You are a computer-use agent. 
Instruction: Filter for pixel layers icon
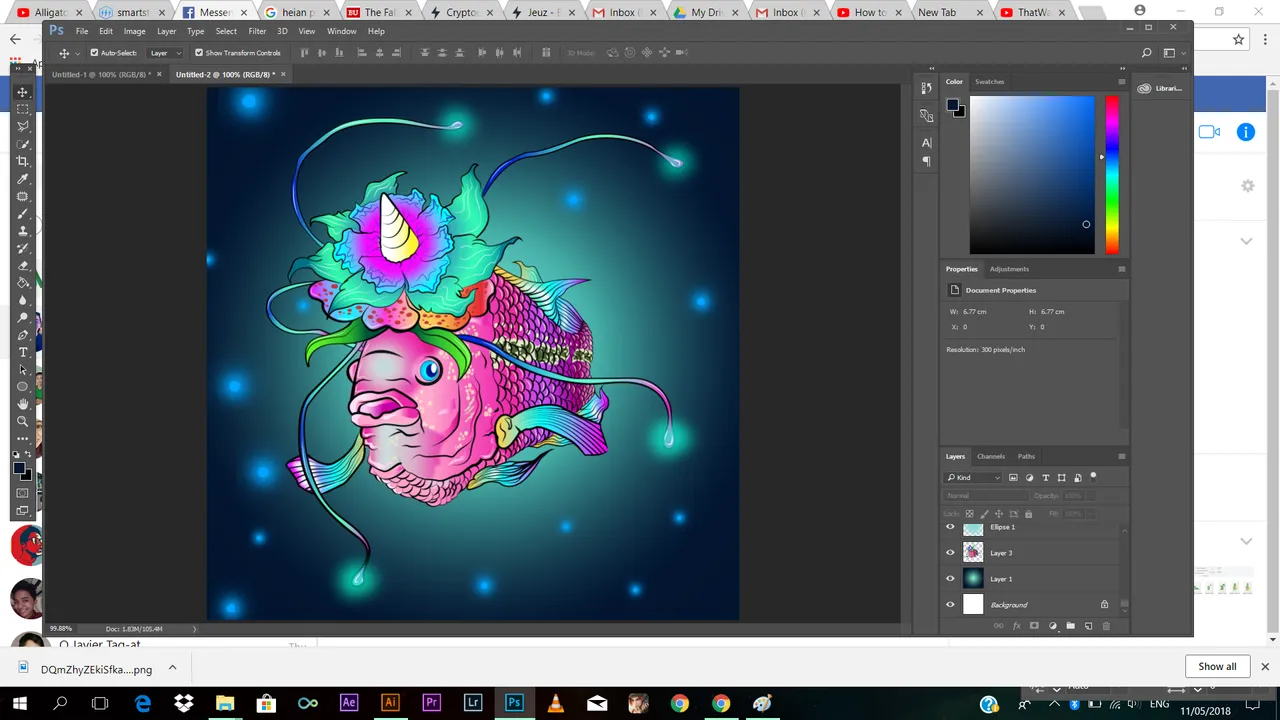coord(1013,478)
